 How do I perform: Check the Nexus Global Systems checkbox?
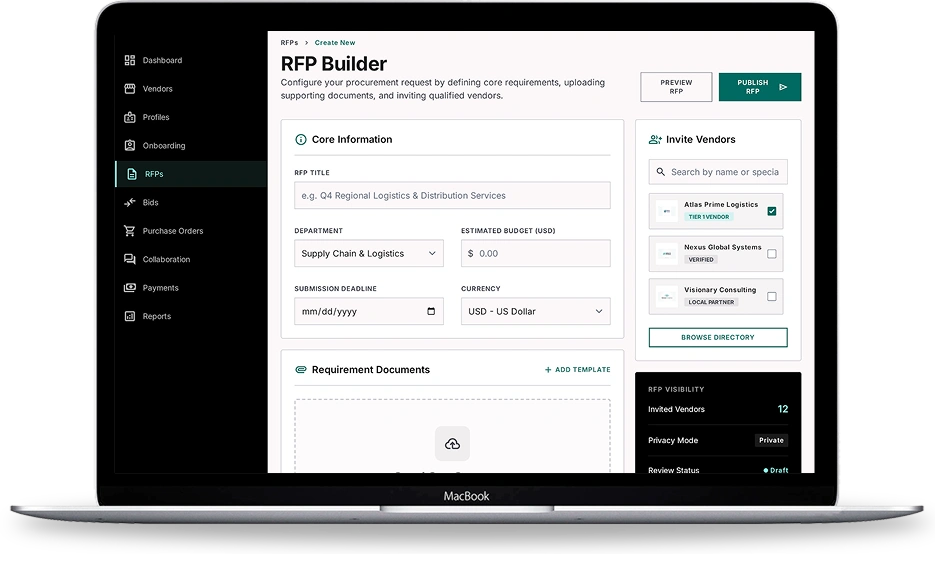point(772,254)
